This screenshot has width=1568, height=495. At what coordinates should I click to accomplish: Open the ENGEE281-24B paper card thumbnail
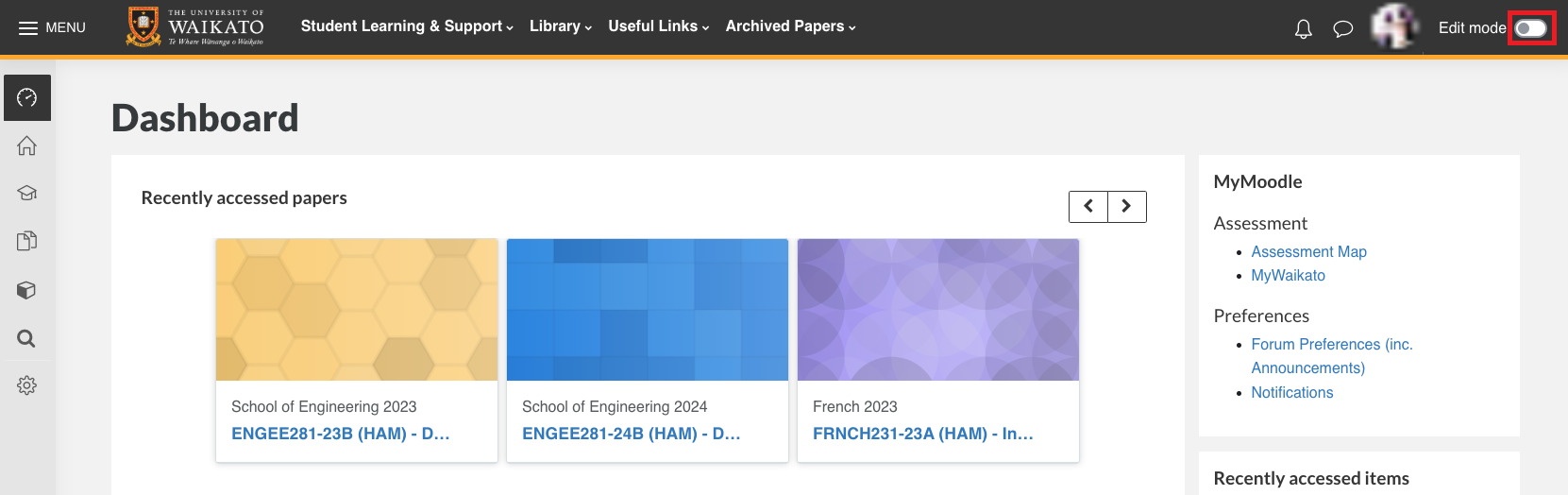point(648,310)
